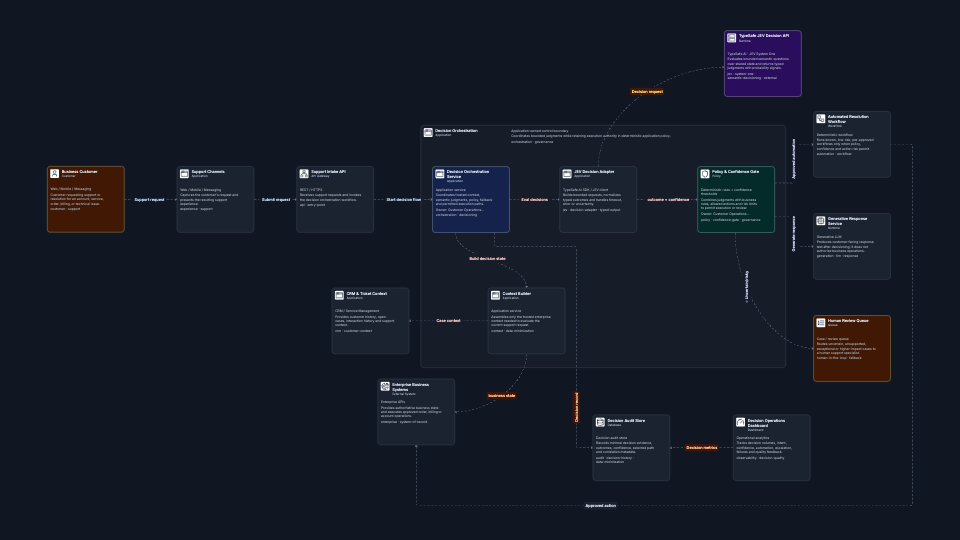
Task: Click the Generative Response Service icon
Action: (x=820, y=221)
